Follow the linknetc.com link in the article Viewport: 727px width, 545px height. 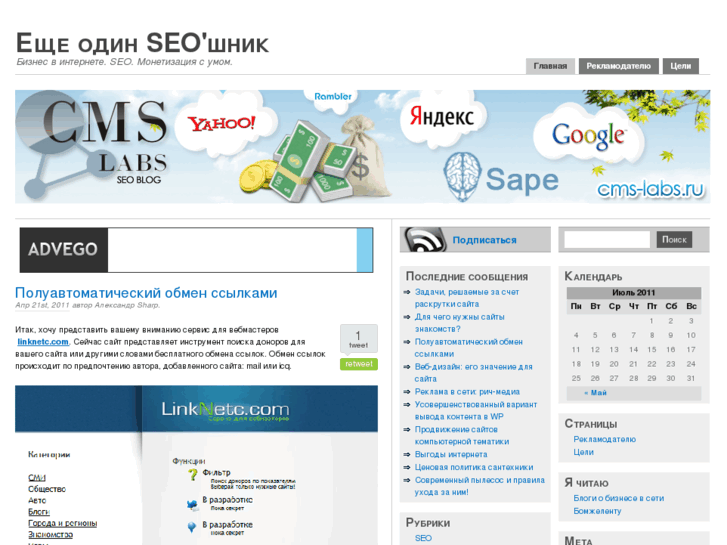point(43,342)
